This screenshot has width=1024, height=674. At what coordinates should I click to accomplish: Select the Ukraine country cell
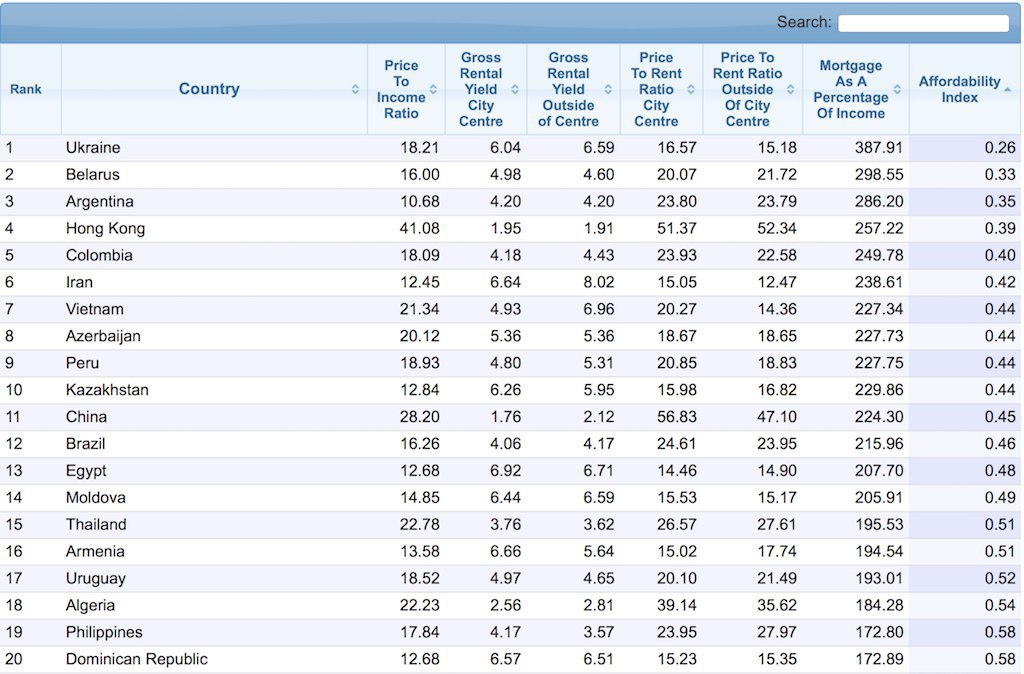[214, 148]
